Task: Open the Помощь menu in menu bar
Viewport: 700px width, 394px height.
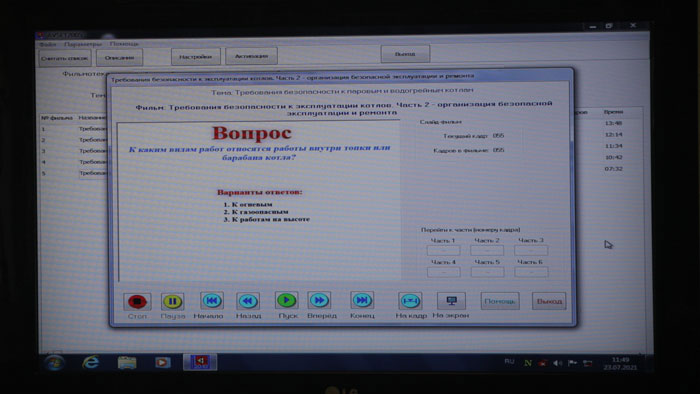Action: (x=124, y=44)
